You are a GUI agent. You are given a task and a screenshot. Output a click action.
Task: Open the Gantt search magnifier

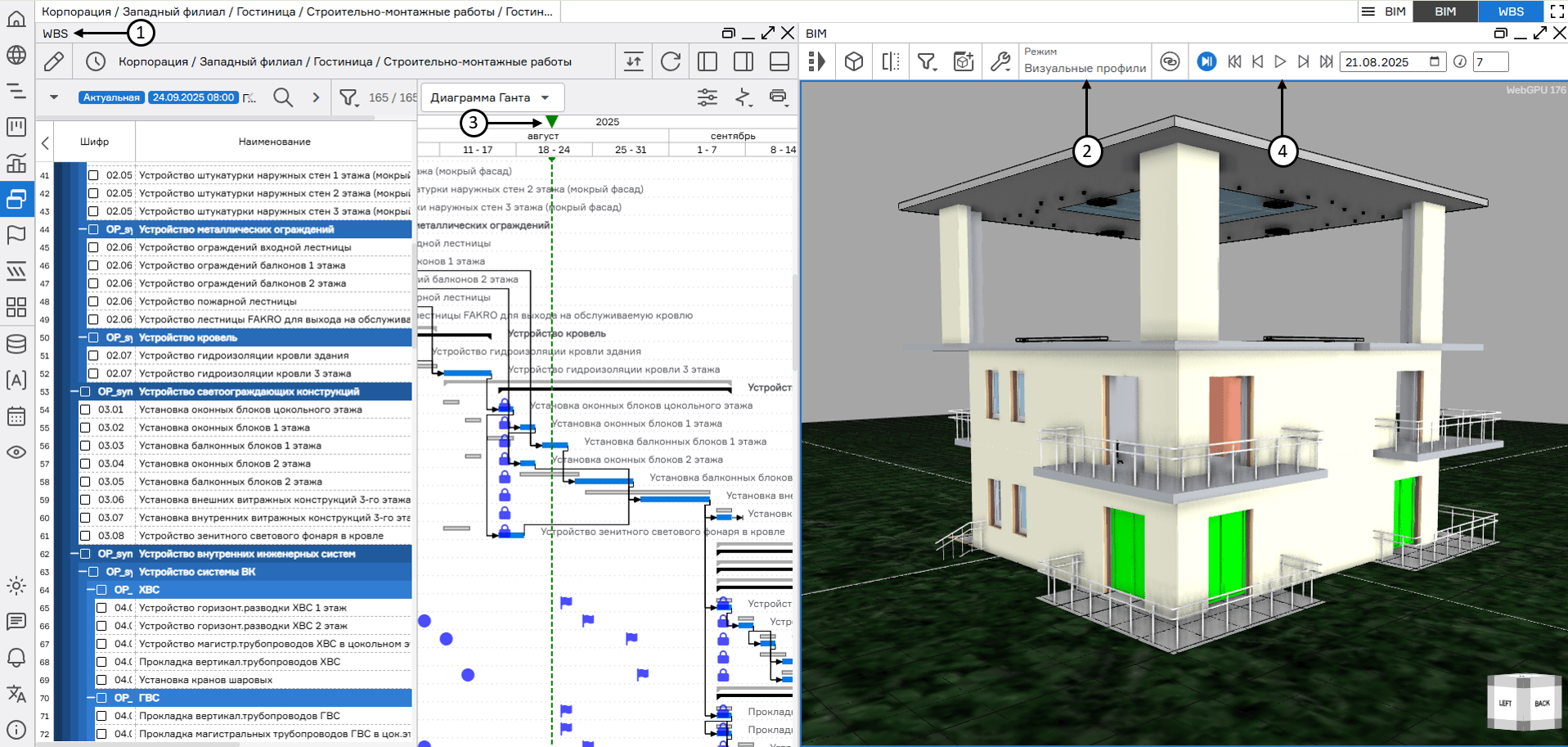click(x=283, y=97)
